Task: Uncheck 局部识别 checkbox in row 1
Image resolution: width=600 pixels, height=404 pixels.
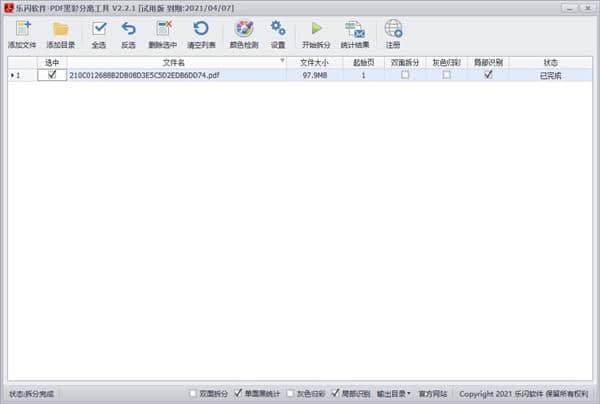Action: [488, 75]
